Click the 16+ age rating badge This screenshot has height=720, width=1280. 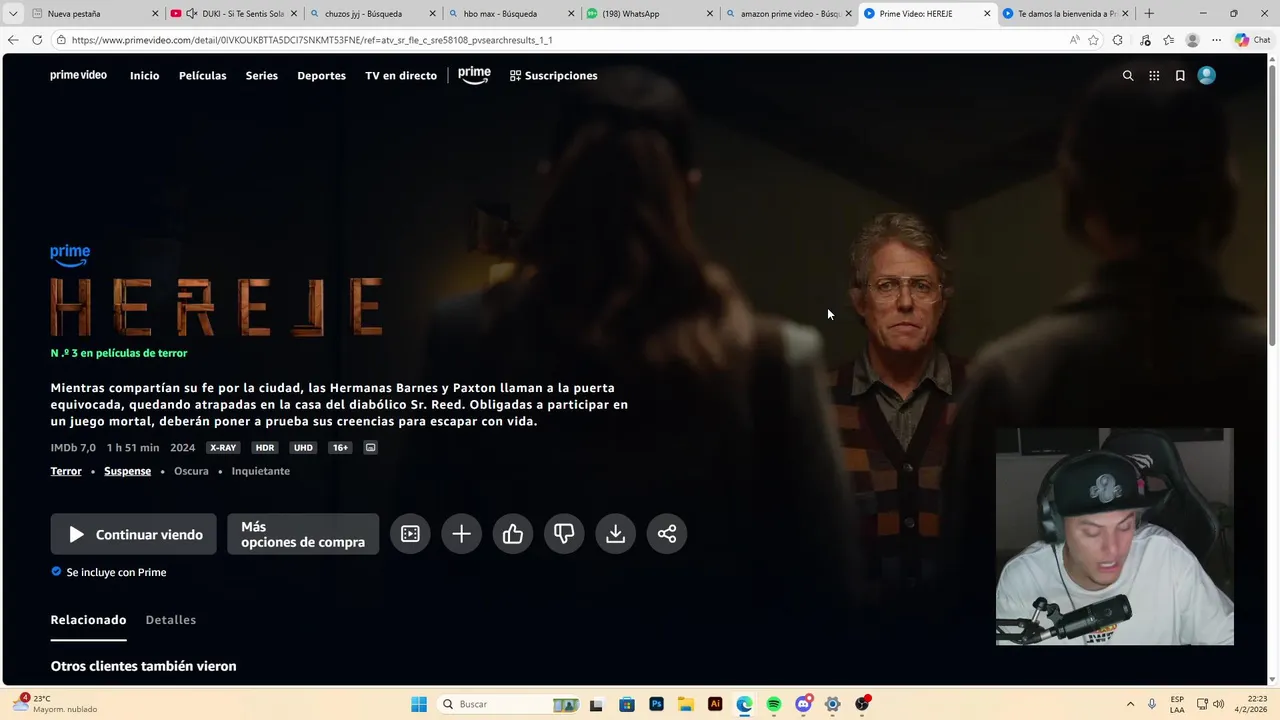click(340, 448)
